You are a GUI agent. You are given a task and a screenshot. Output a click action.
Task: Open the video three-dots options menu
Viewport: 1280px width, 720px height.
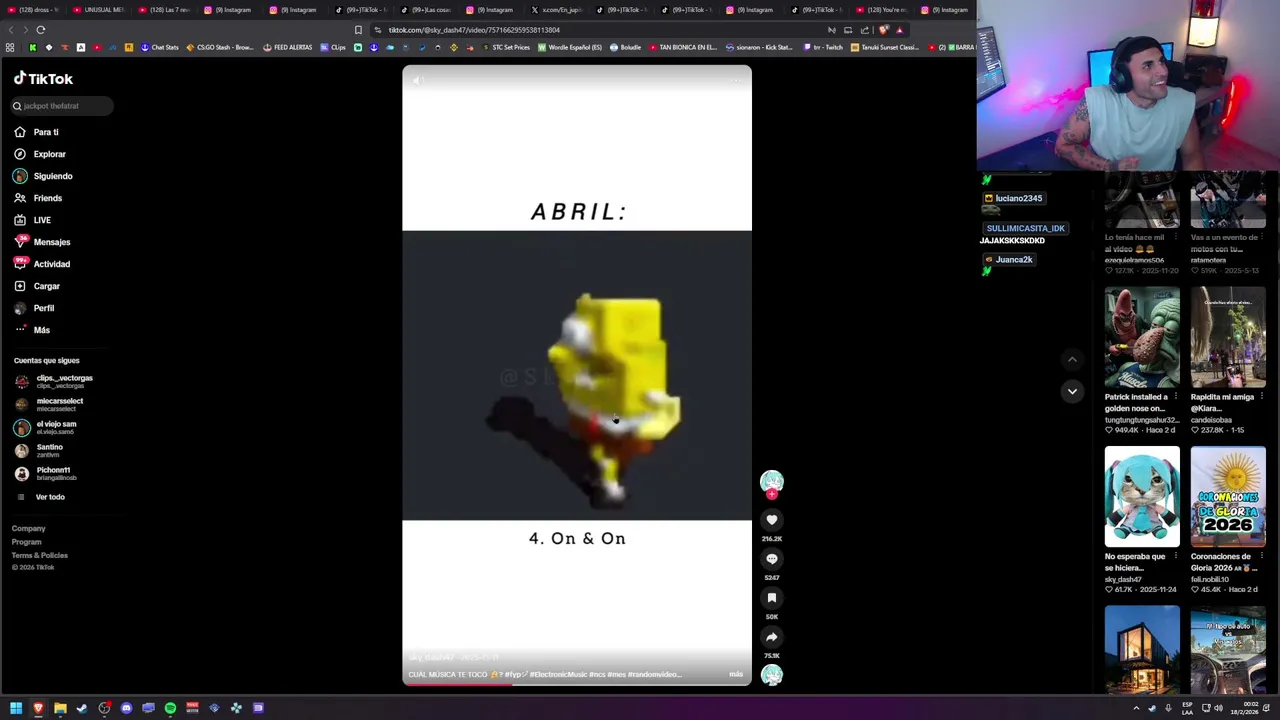pos(736,81)
